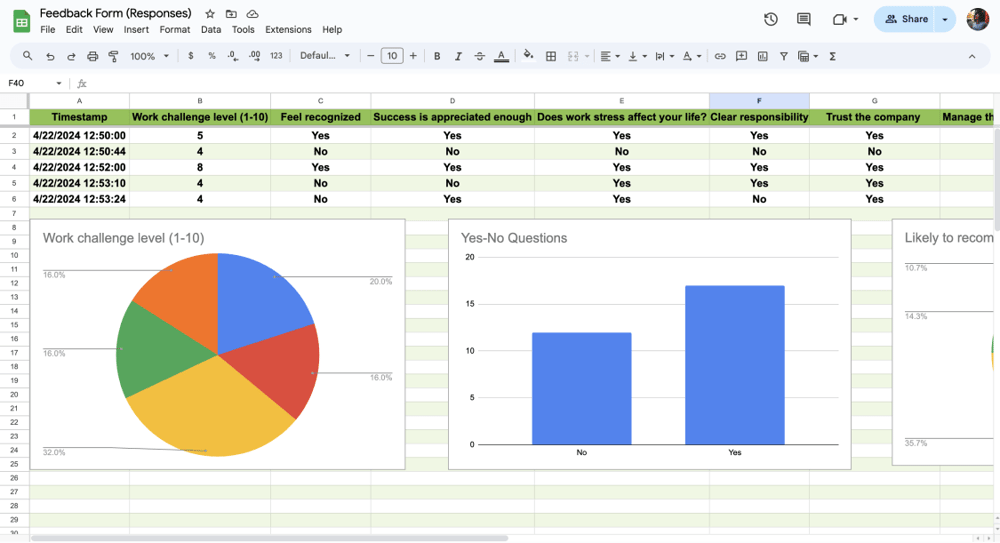
Task: Open the fill color paint bucket
Action: [528, 56]
